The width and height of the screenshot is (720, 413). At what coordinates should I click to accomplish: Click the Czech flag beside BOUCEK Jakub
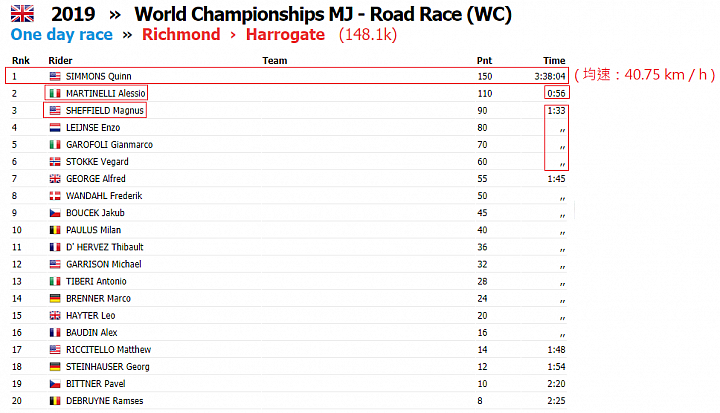pyautogui.click(x=55, y=213)
